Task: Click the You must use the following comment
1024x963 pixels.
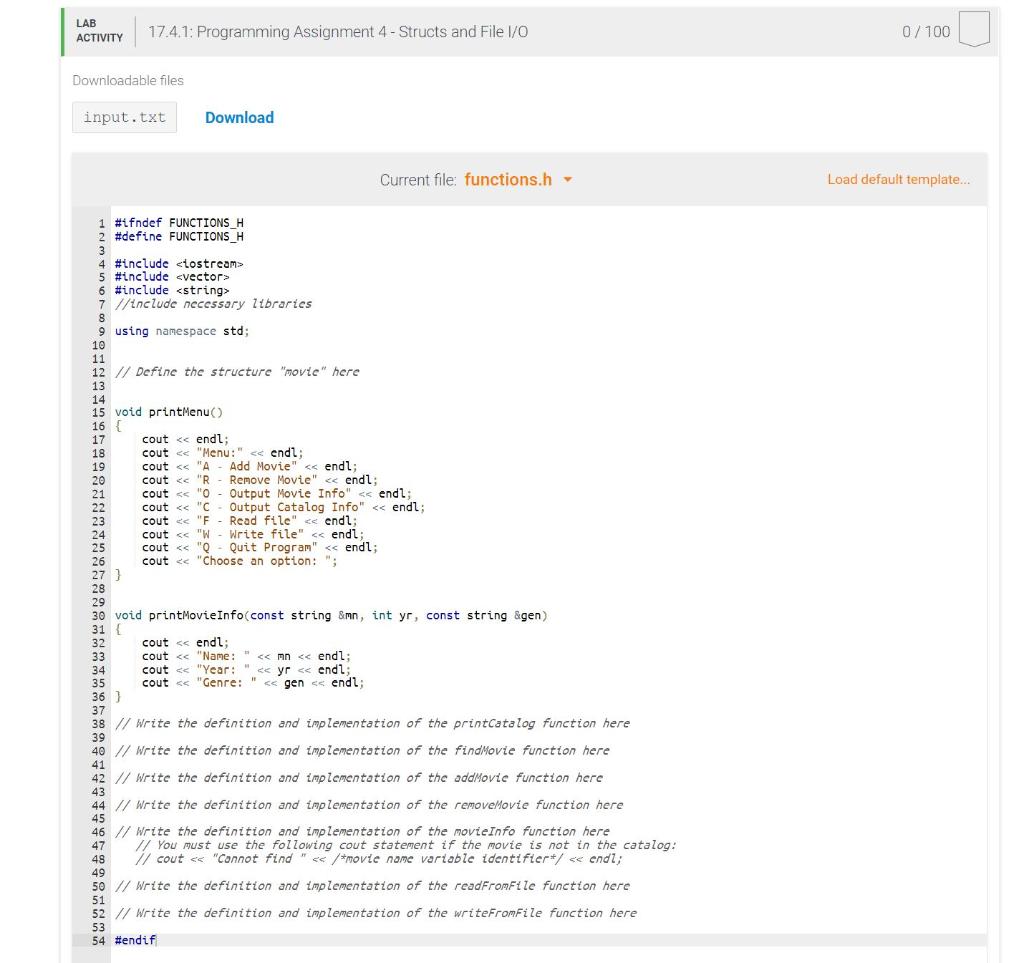Action: [x=406, y=845]
